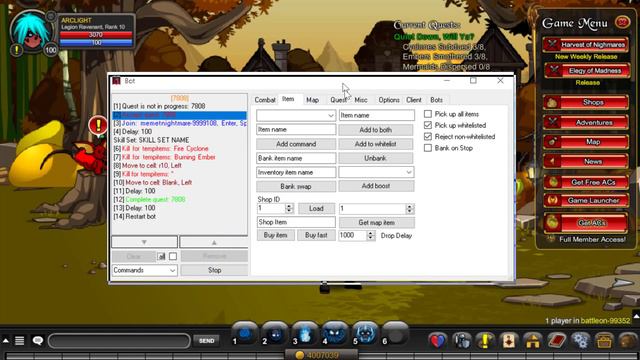Viewport: 640px width, 360px height.
Task: Click the Unbank button
Action: [376, 158]
